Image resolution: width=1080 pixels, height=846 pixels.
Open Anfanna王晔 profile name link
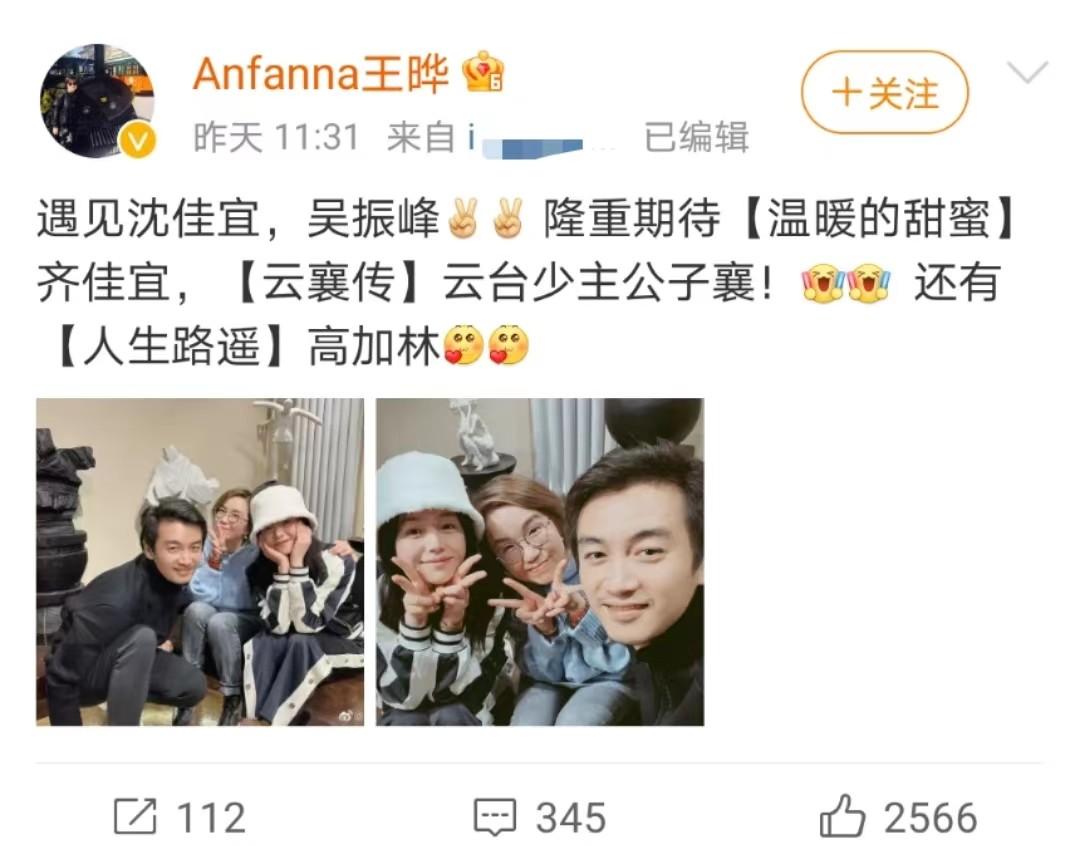[321, 73]
